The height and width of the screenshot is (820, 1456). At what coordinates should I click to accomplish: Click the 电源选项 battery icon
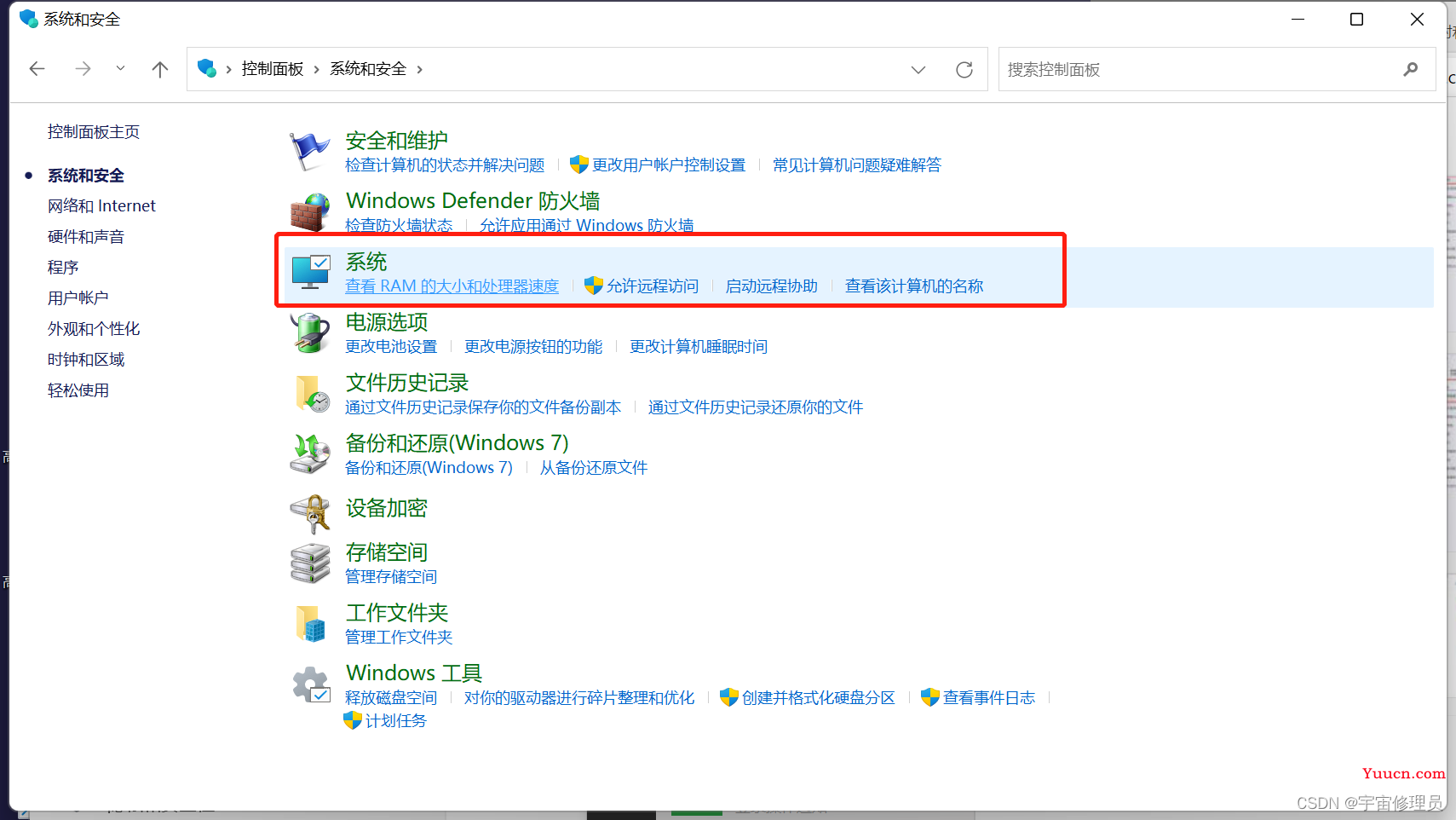[309, 332]
